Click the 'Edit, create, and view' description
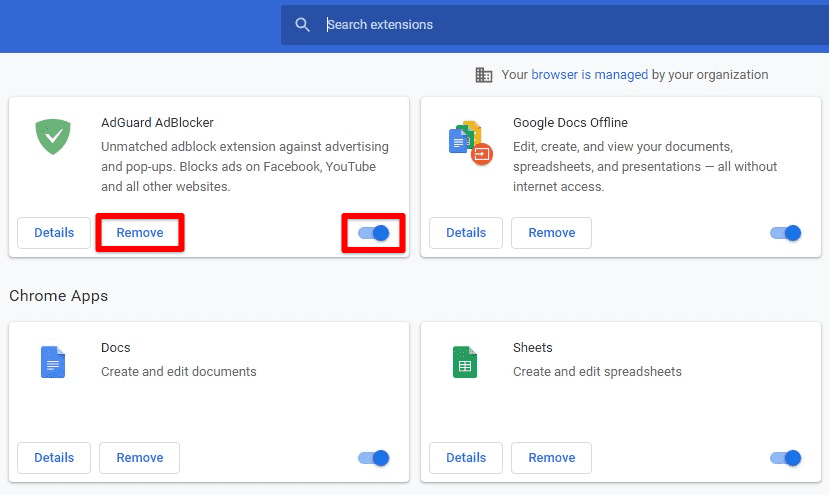Image resolution: width=829 pixels, height=495 pixels. coord(645,167)
